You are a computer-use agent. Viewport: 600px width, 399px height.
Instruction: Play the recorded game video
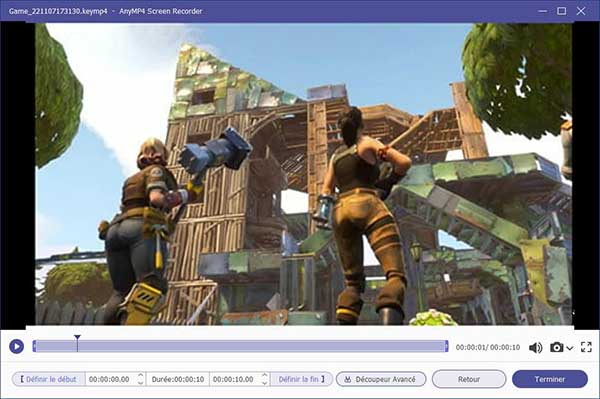(x=16, y=347)
